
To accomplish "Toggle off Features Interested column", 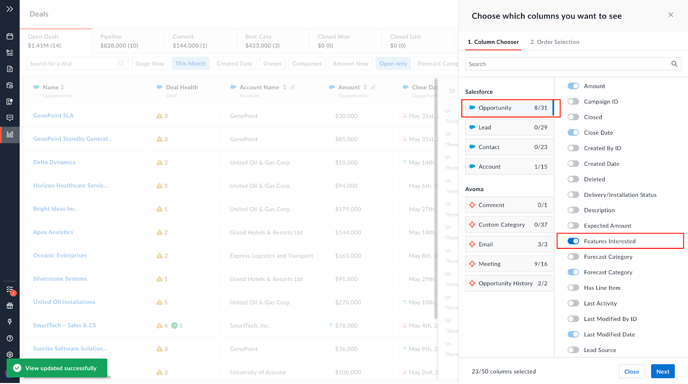I will (573, 241).
